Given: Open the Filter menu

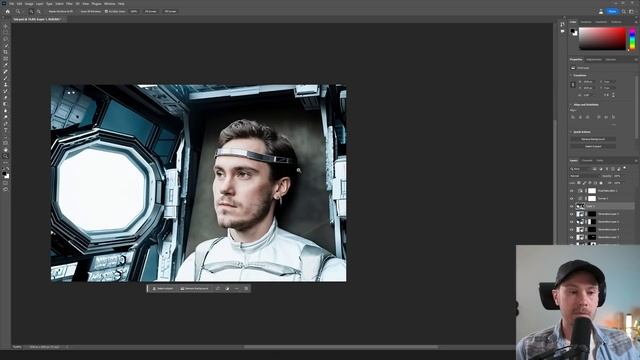Looking at the screenshot, I should [x=69, y=4].
